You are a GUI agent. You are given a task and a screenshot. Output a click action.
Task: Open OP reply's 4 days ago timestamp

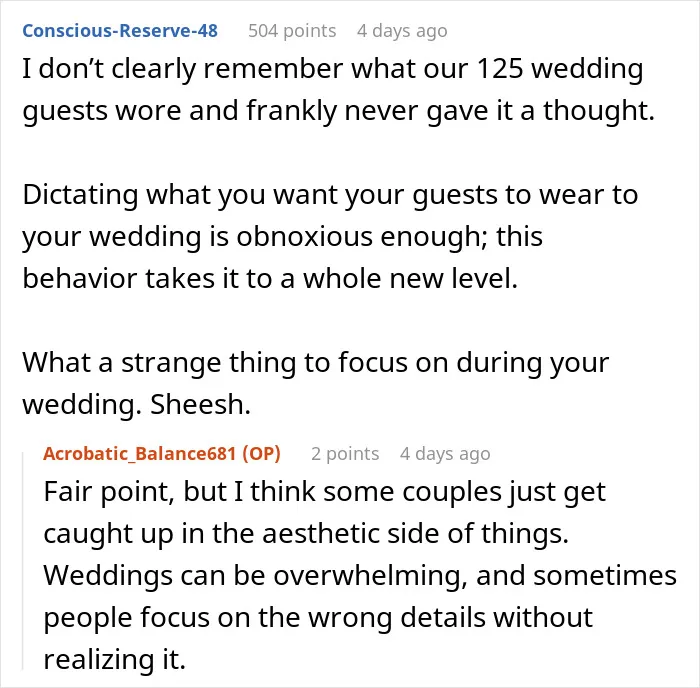(x=445, y=454)
